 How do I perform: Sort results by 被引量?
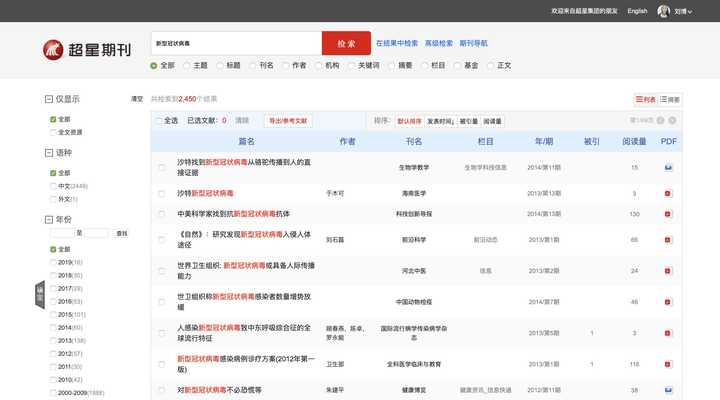(x=468, y=121)
